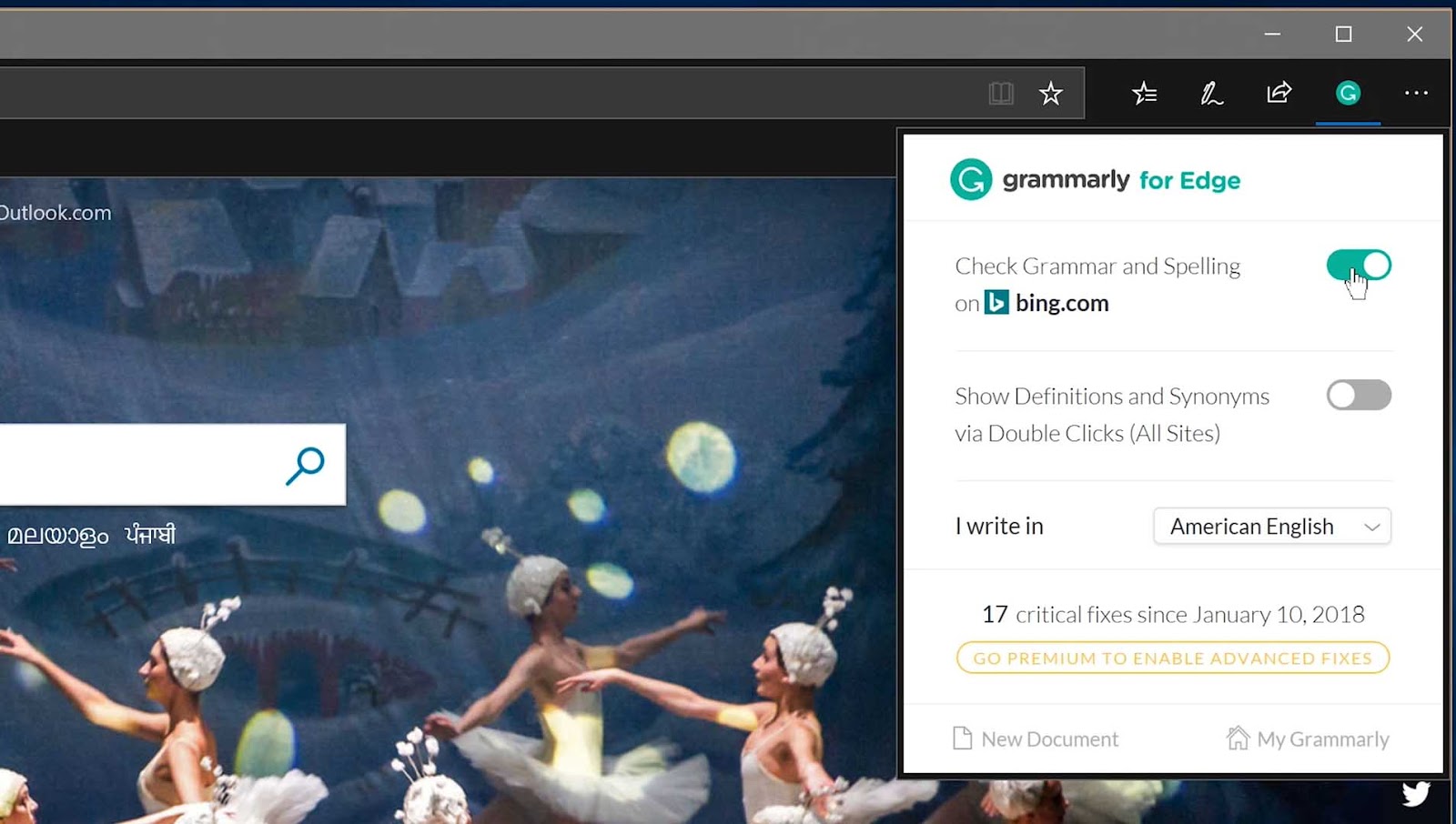This screenshot has height=824, width=1456.
Task: Open reading view with the book icon
Action: [x=1001, y=93]
